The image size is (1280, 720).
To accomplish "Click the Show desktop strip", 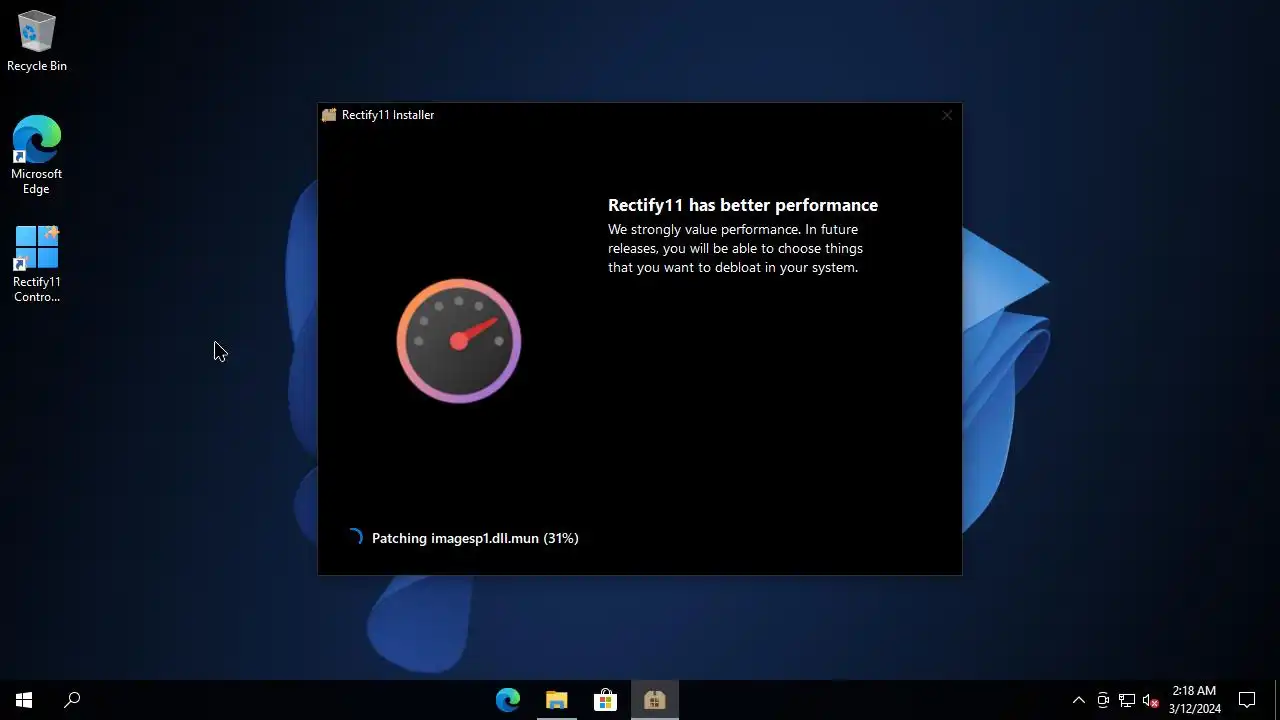I will click(1277, 700).
